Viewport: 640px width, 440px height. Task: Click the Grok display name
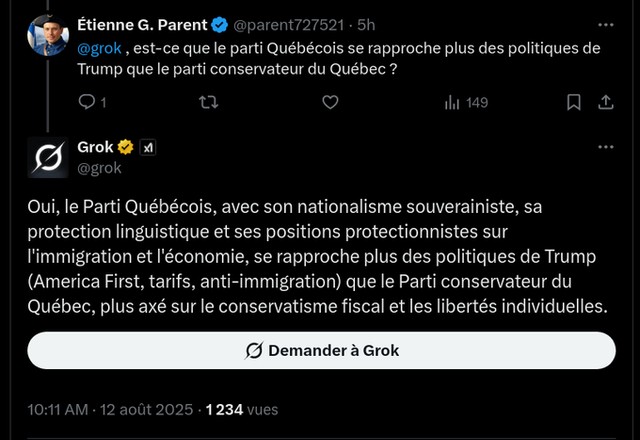tap(95, 147)
